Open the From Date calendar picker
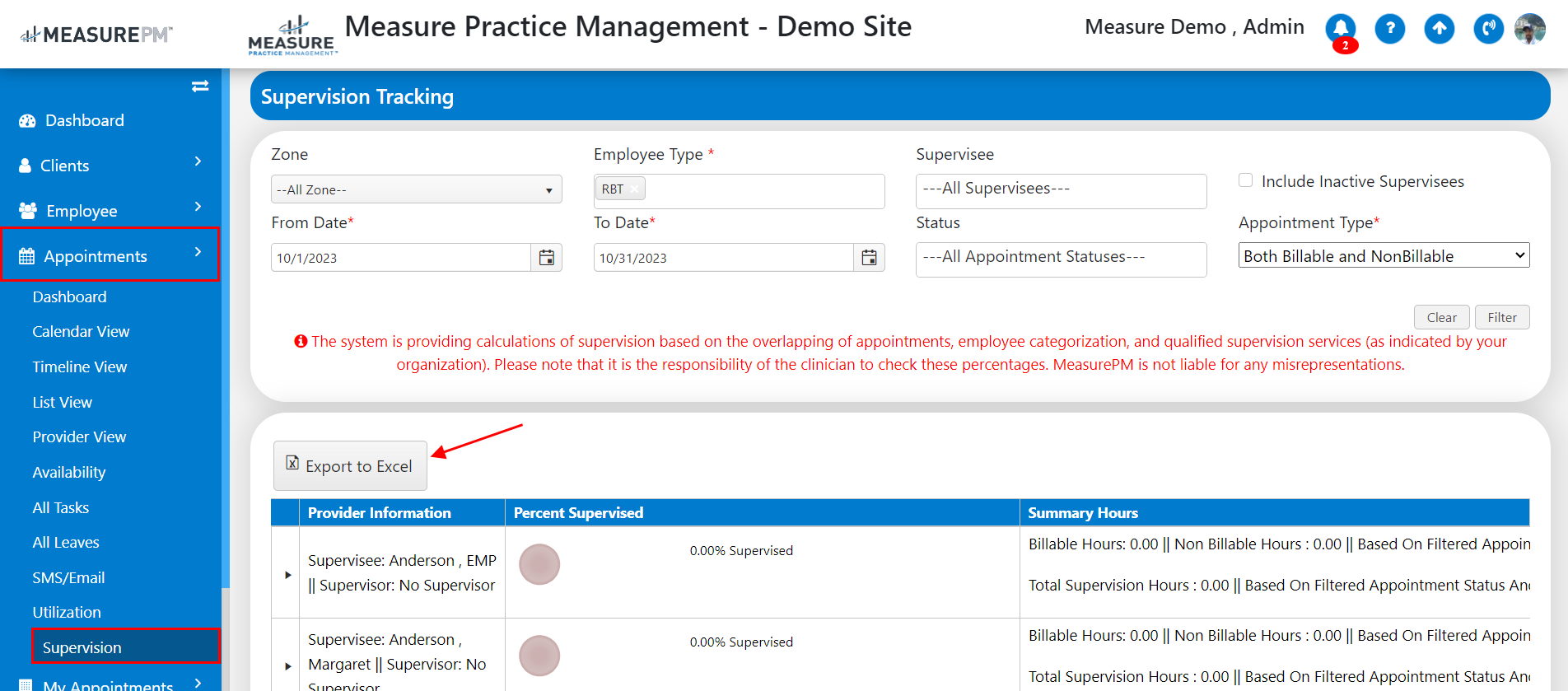Image resolution: width=1568 pixels, height=691 pixels. [x=546, y=258]
